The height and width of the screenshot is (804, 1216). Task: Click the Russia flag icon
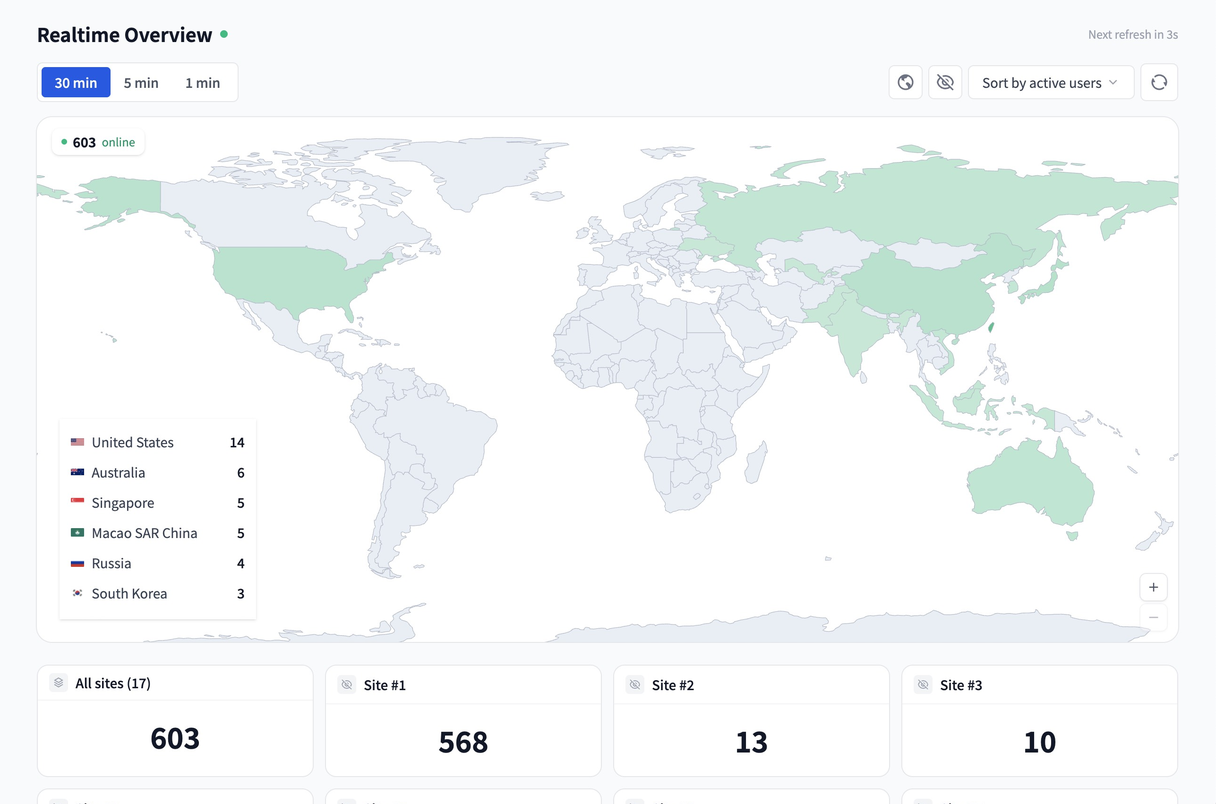[77, 563]
